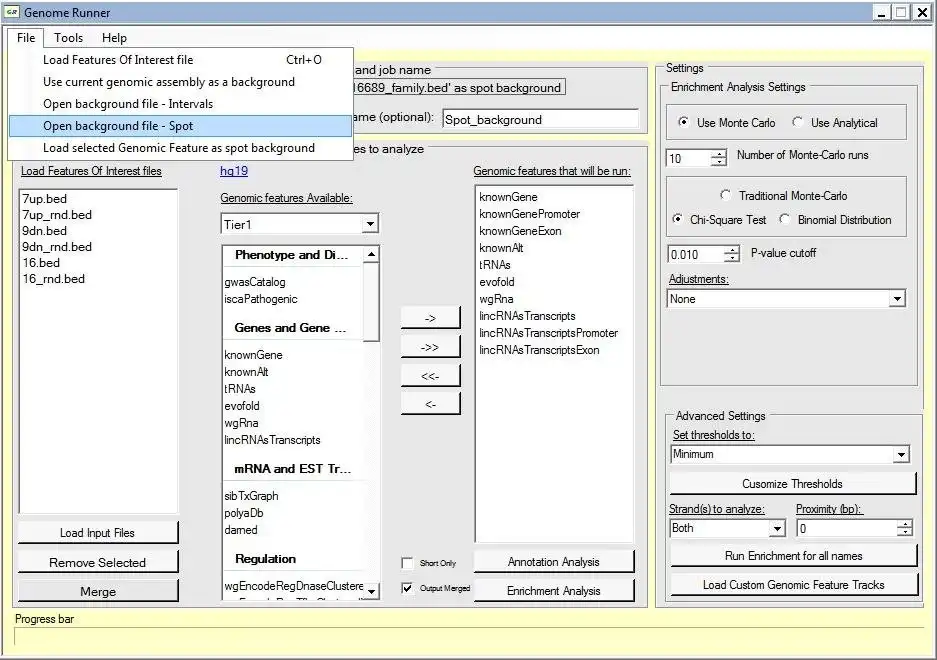
Task: Open the Set thresholds to Minimum dropdown
Action: pyautogui.click(x=901, y=454)
